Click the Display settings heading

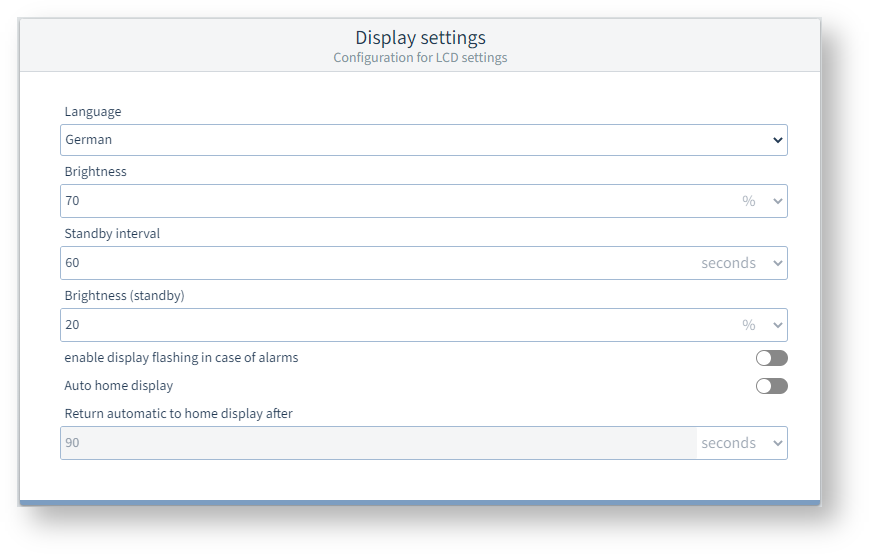click(x=420, y=38)
